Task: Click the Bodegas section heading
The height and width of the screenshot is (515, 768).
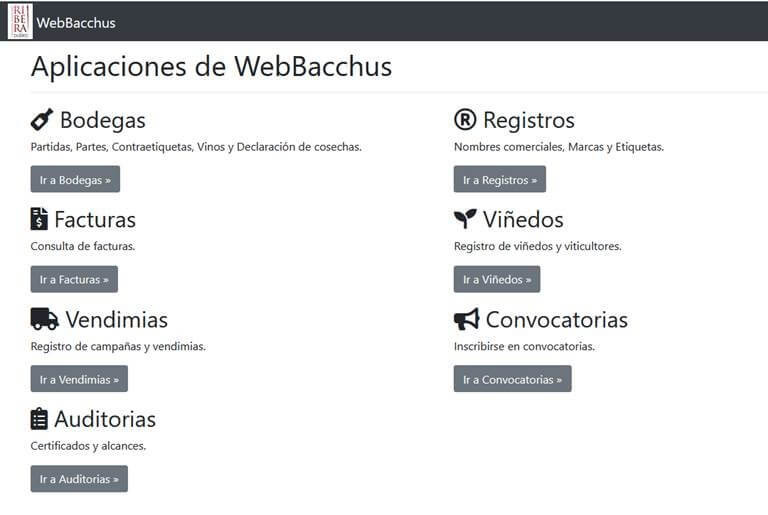Action: tap(103, 120)
